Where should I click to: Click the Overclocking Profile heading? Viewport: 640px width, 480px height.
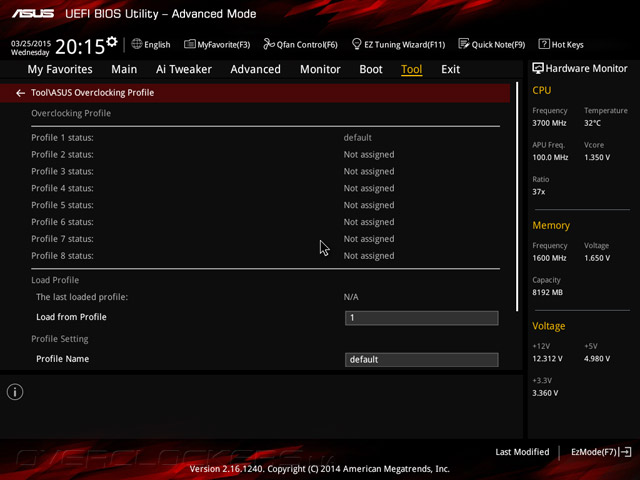[x=71, y=113]
